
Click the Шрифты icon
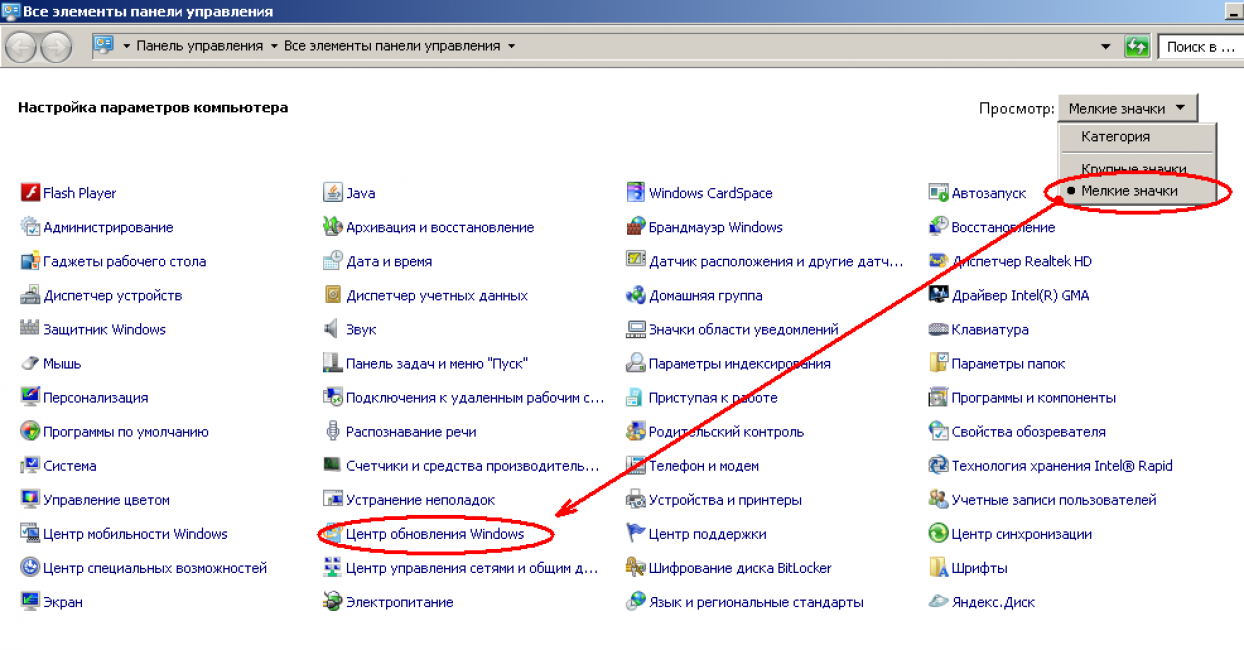pyautogui.click(x=938, y=568)
